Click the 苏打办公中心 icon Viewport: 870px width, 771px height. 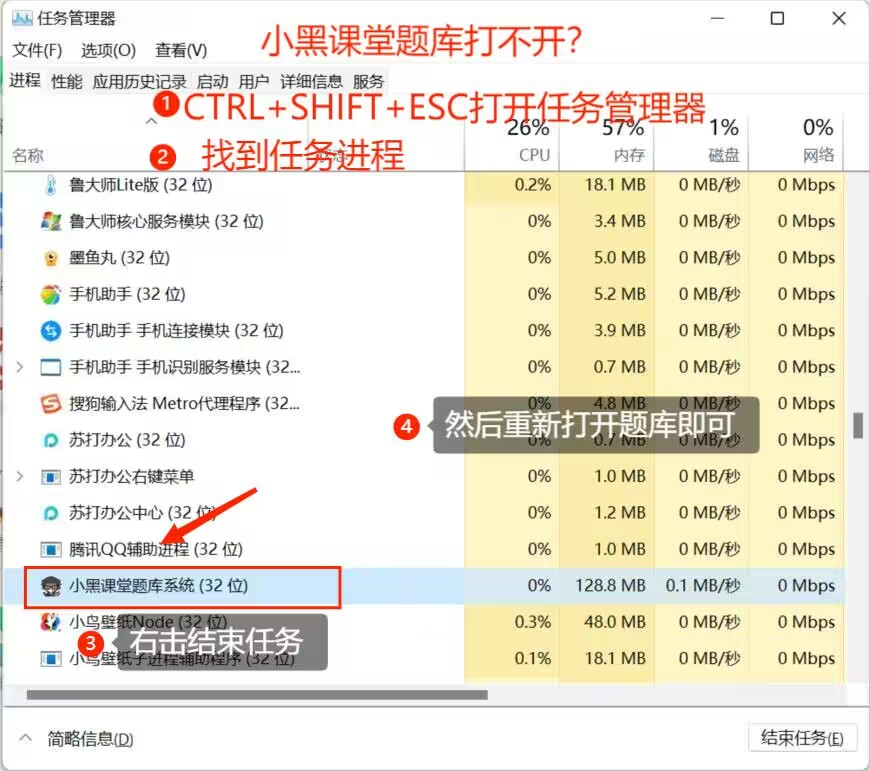tap(50, 513)
